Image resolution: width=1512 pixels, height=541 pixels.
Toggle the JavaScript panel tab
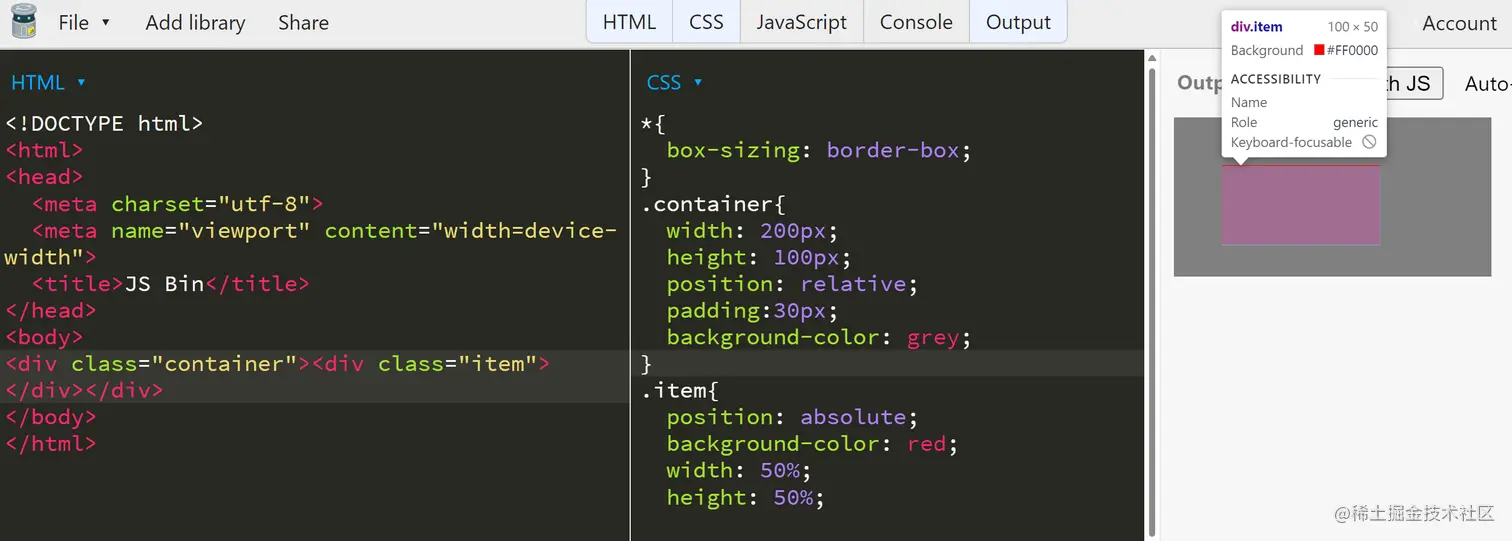pos(801,22)
